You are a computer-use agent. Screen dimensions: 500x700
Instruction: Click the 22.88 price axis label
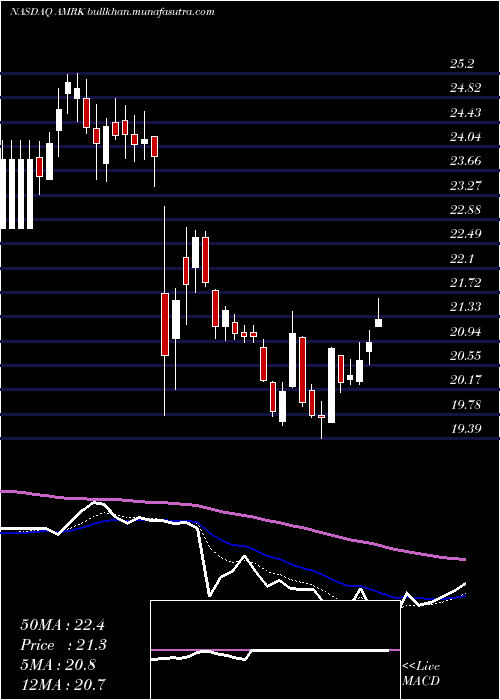(465, 209)
